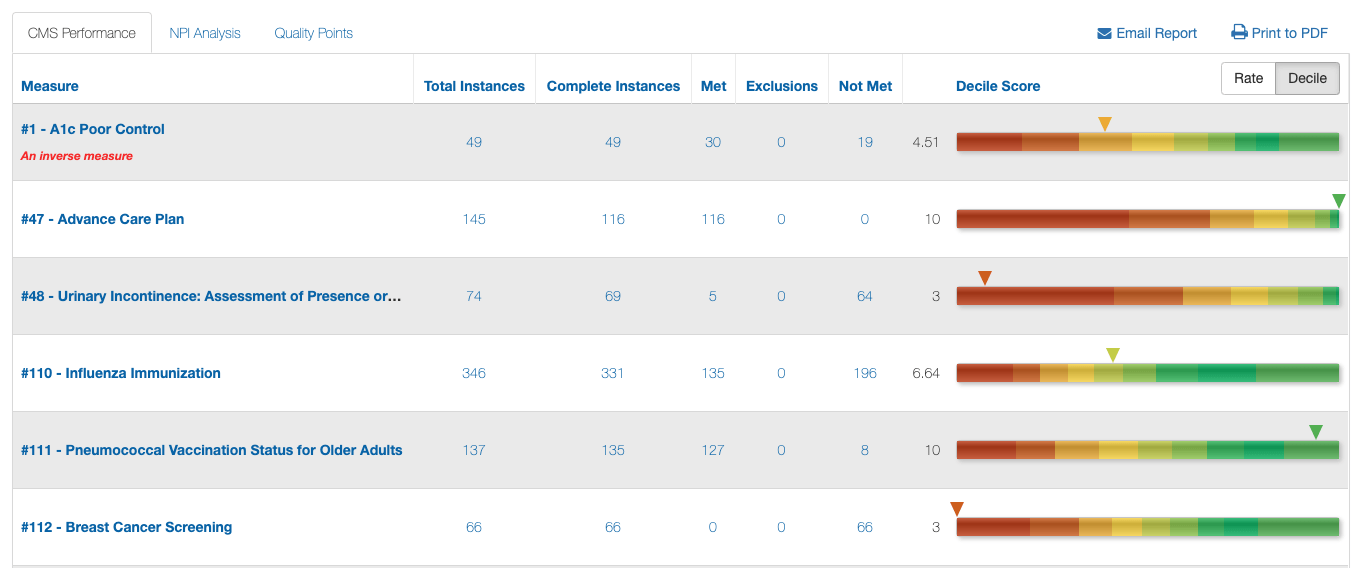The image size is (1353, 568).
Task: Open the NPI Analysis tab
Action: 205,33
